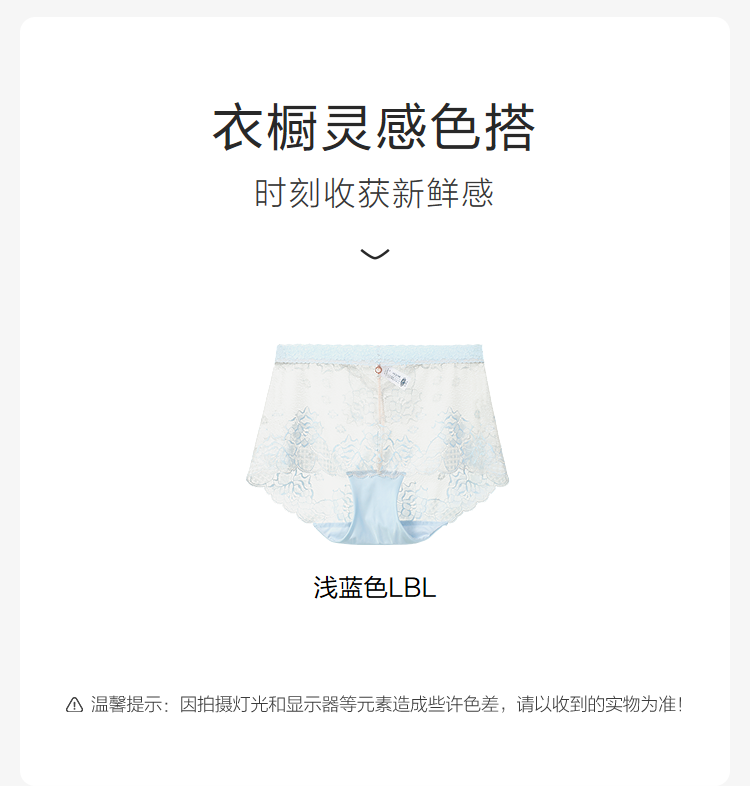The height and width of the screenshot is (786, 750).
Task: Click the downward chevron below the subtitle
Action: tap(375, 254)
